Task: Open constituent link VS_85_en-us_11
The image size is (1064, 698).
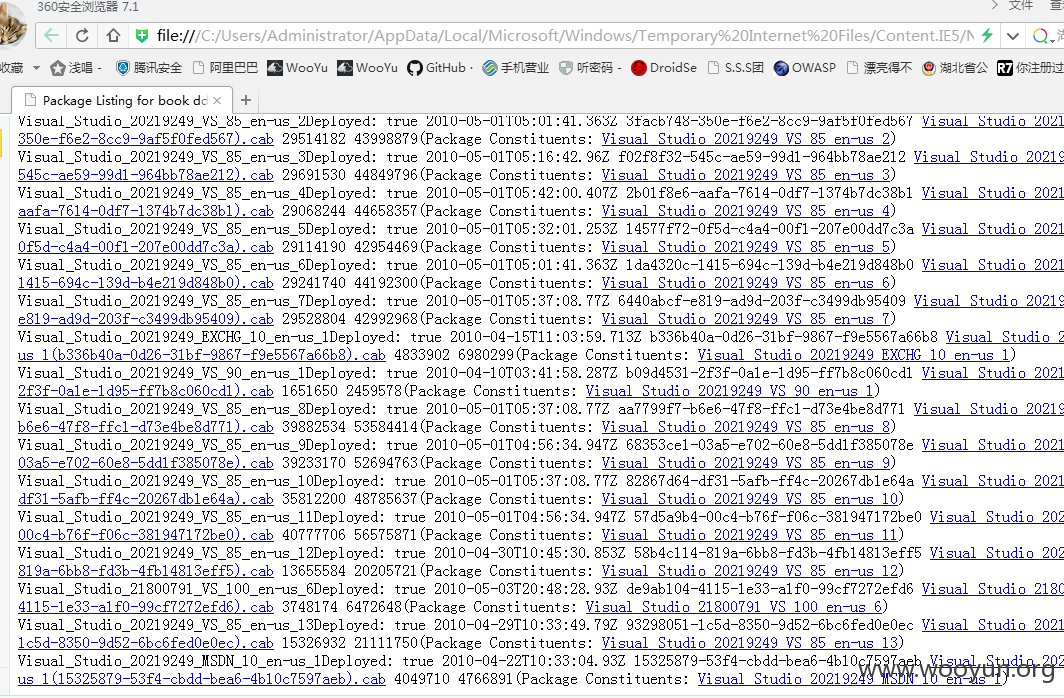Action: [749, 535]
